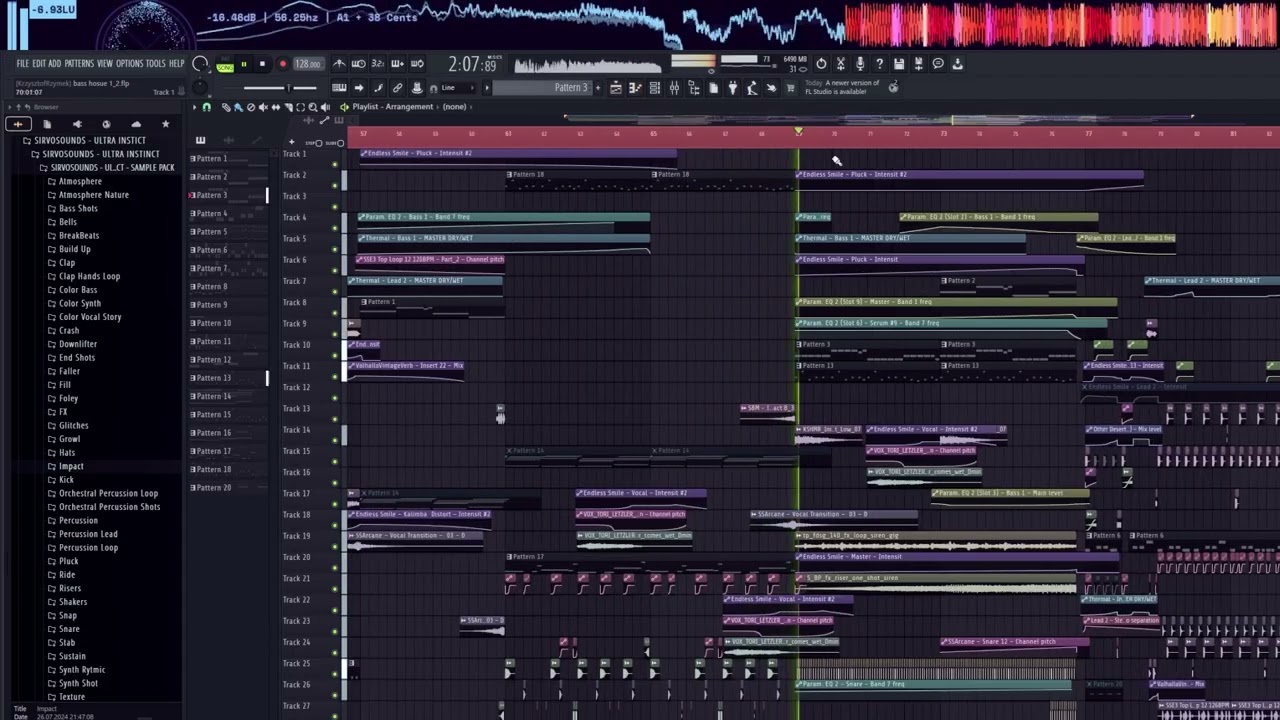Open the plugin picker plug icon
Image resolution: width=1280 pixels, height=720 pixels.
pos(733,88)
